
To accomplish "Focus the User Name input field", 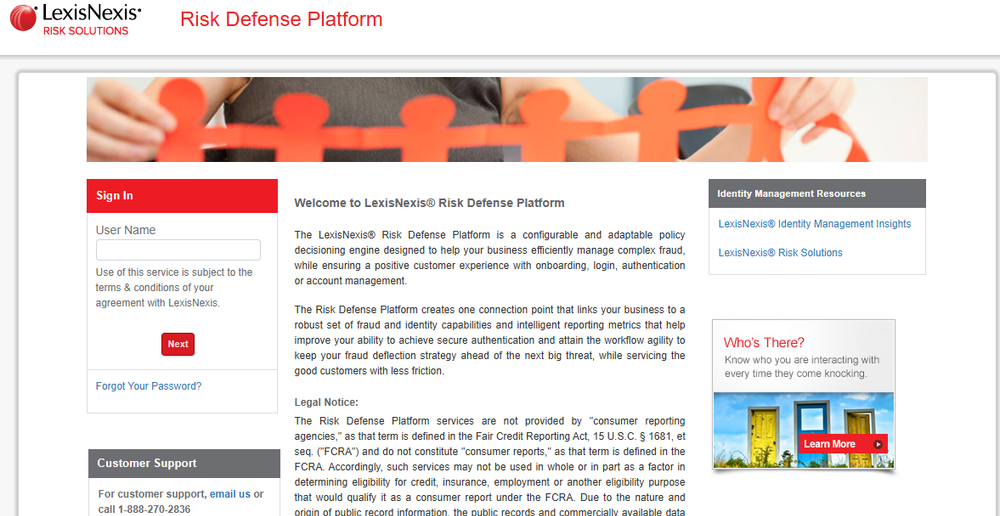I will (x=178, y=250).
